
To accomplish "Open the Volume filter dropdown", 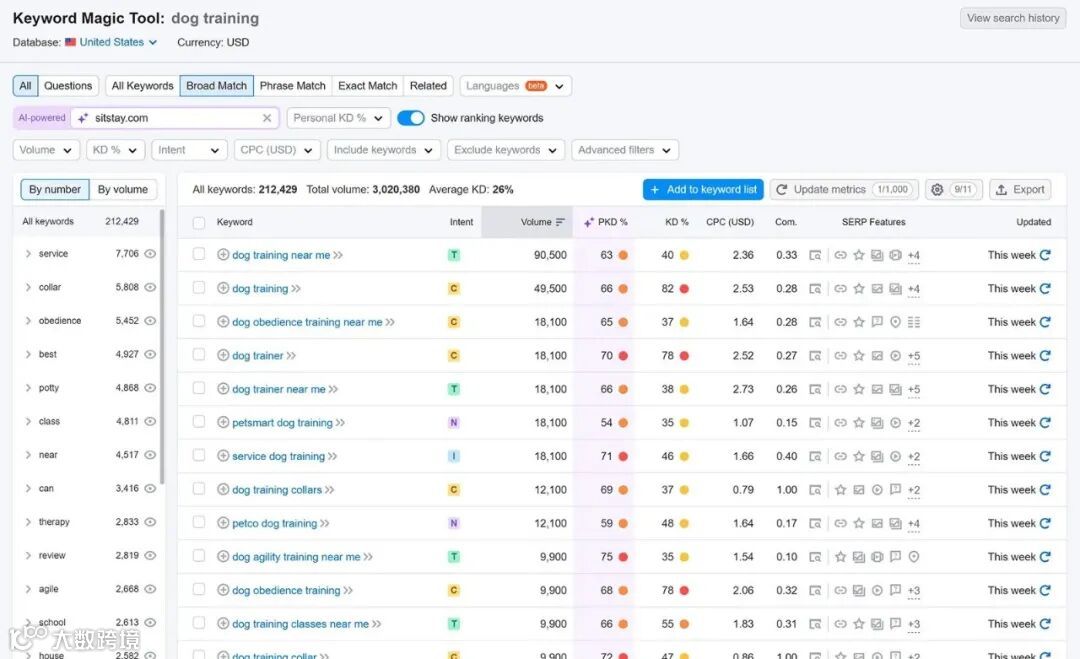I will pyautogui.click(x=46, y=149).
